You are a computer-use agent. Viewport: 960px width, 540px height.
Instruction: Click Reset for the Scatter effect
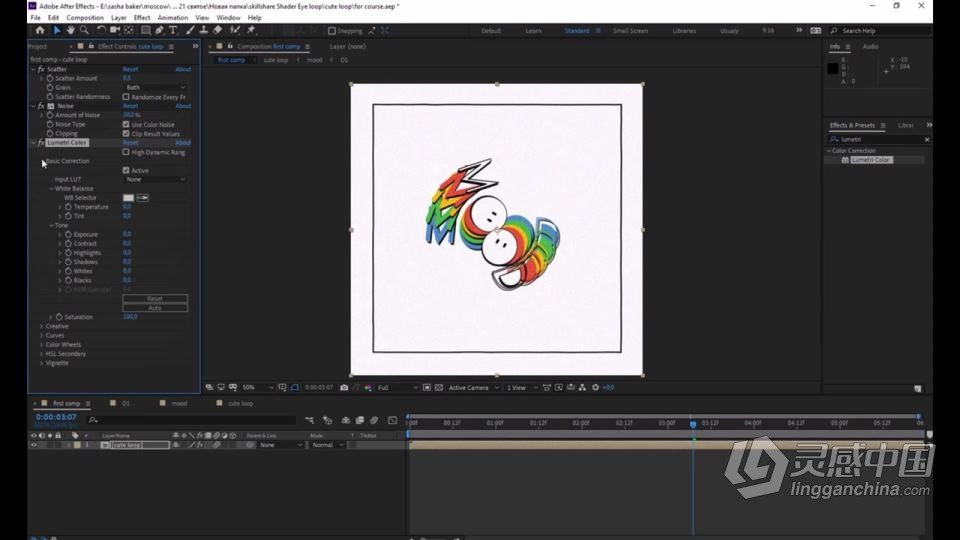[130, 69]
